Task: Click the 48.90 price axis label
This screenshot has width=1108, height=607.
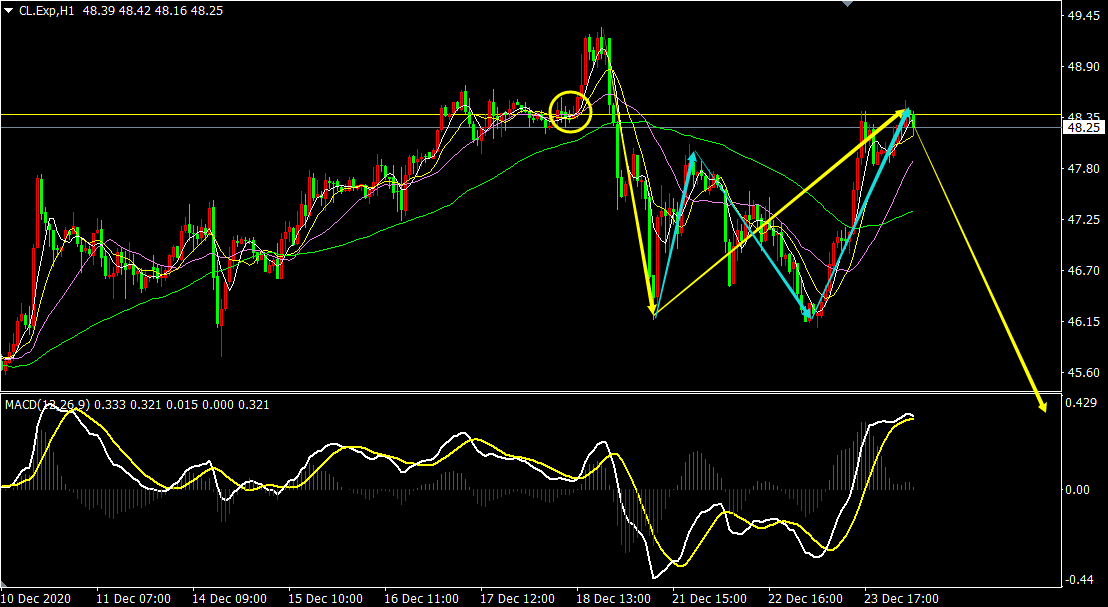Action: pos(1082,66)
